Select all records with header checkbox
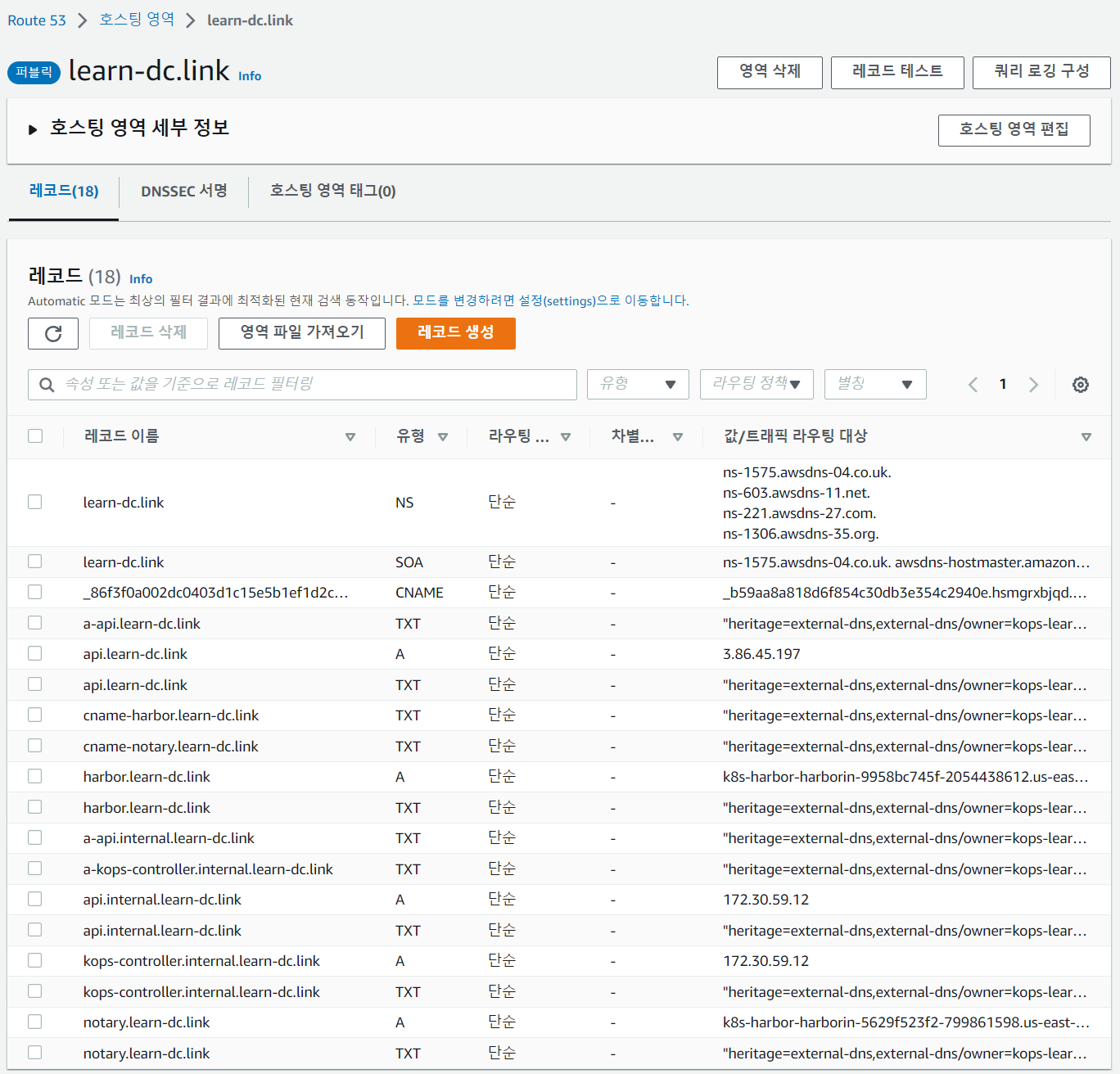Image resolution: width=1120 pixels, height=1074 pixels. (x=35, y=436)
